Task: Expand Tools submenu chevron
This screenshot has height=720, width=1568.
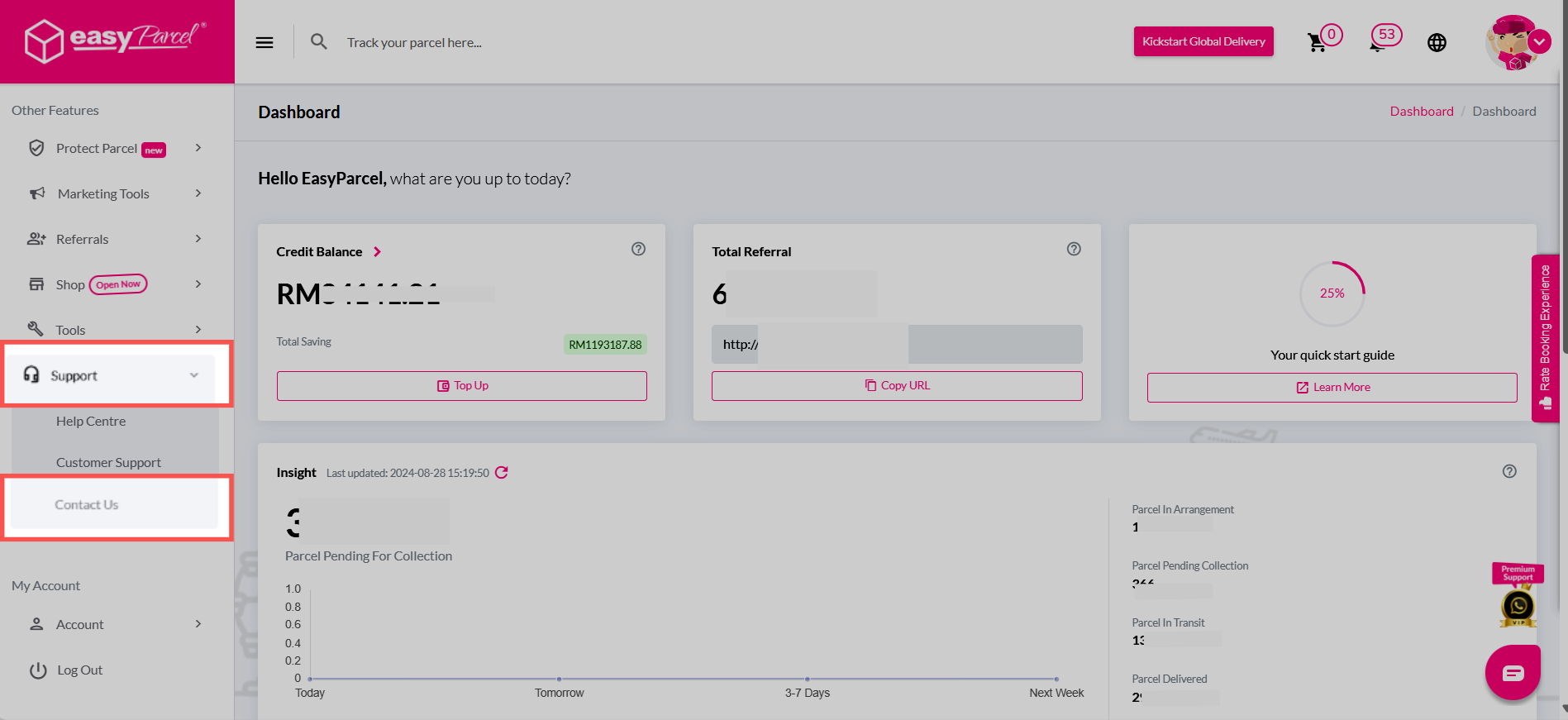Action: tap(198, 330)
